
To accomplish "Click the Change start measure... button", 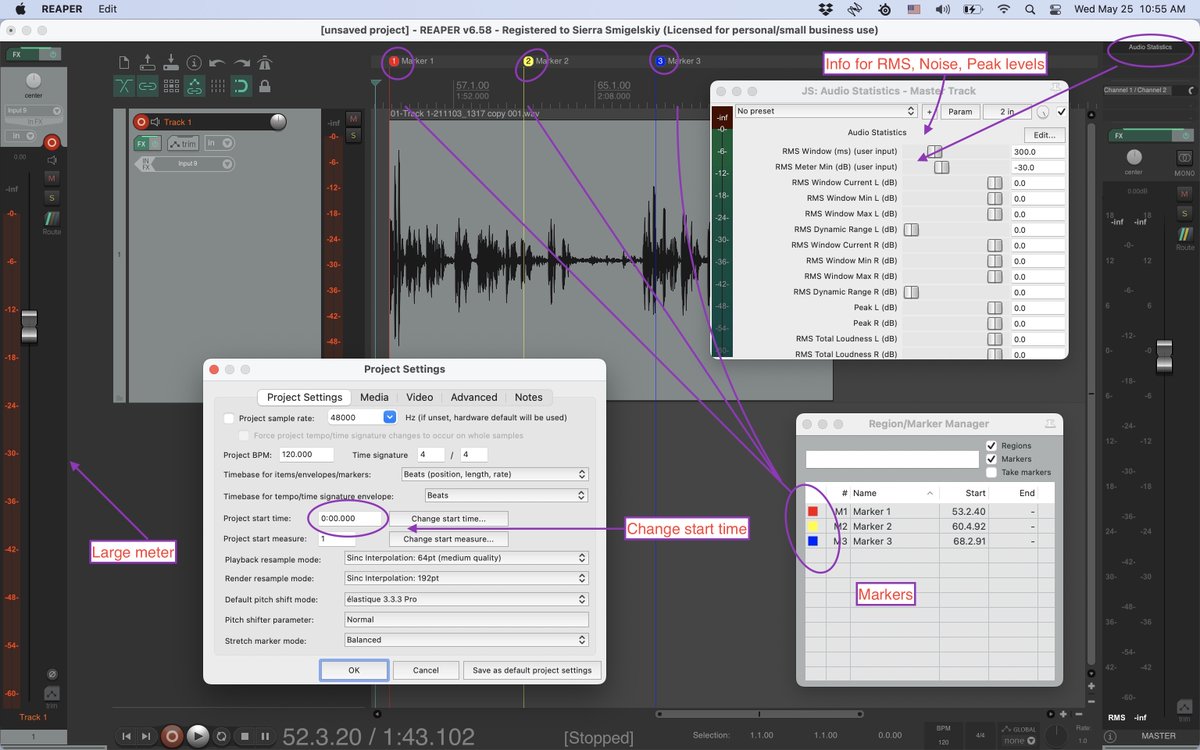I will coord(448,539).
